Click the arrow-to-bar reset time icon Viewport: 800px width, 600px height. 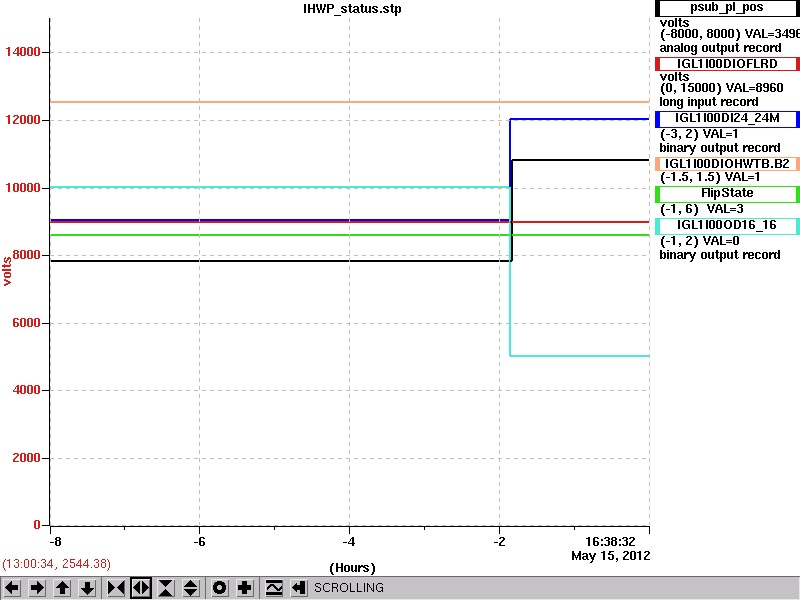click(299, 588)
